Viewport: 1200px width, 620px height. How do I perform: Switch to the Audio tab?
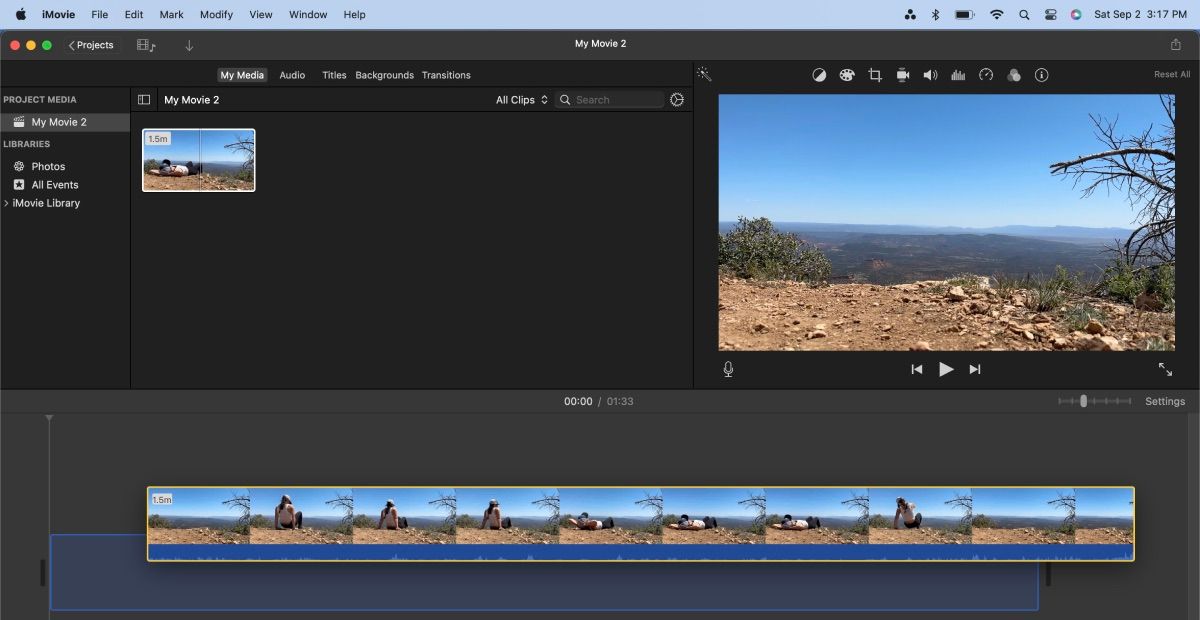click(292, 74)
